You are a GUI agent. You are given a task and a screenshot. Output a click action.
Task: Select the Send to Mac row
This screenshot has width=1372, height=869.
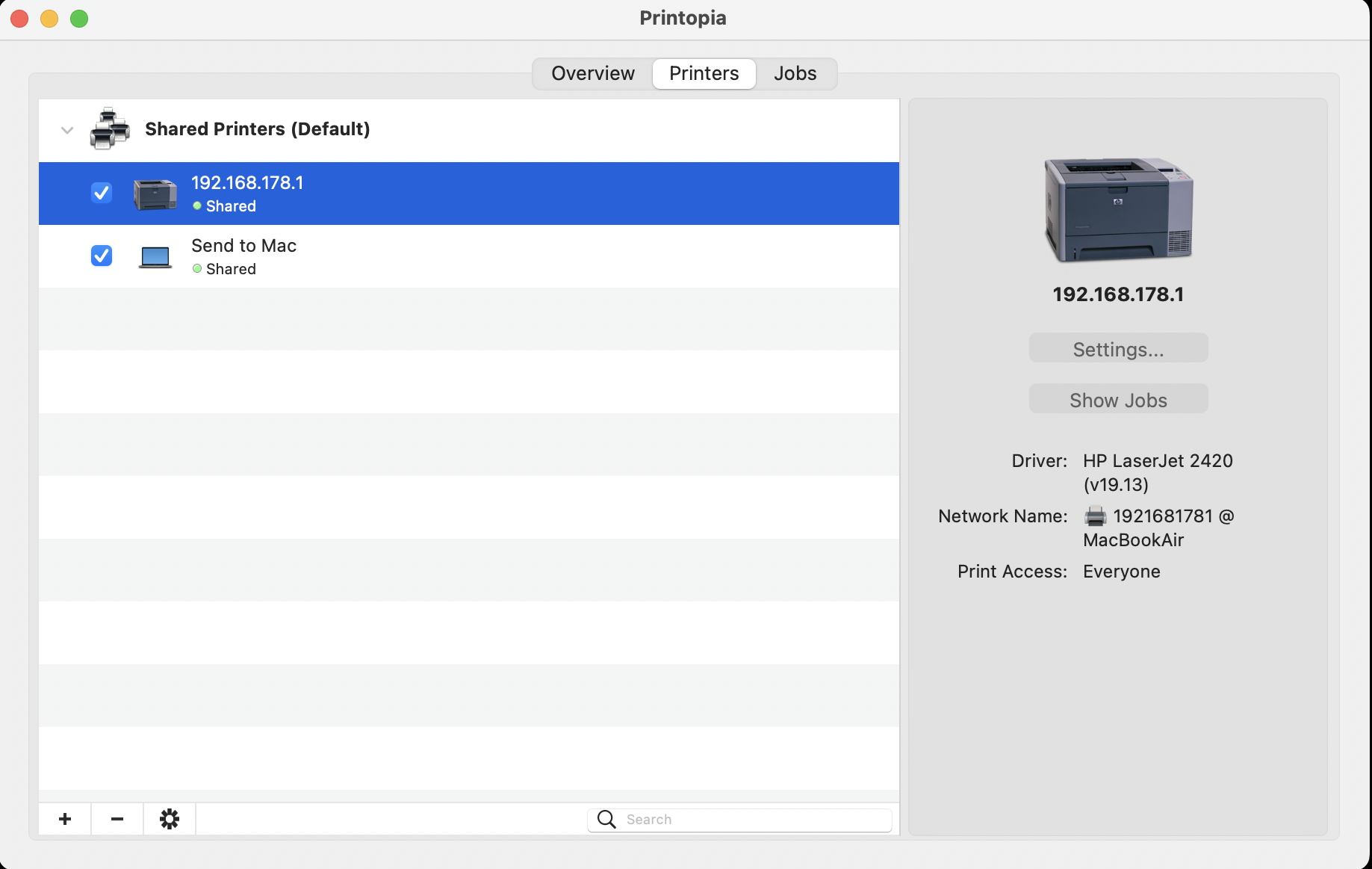tap(469, 256)
